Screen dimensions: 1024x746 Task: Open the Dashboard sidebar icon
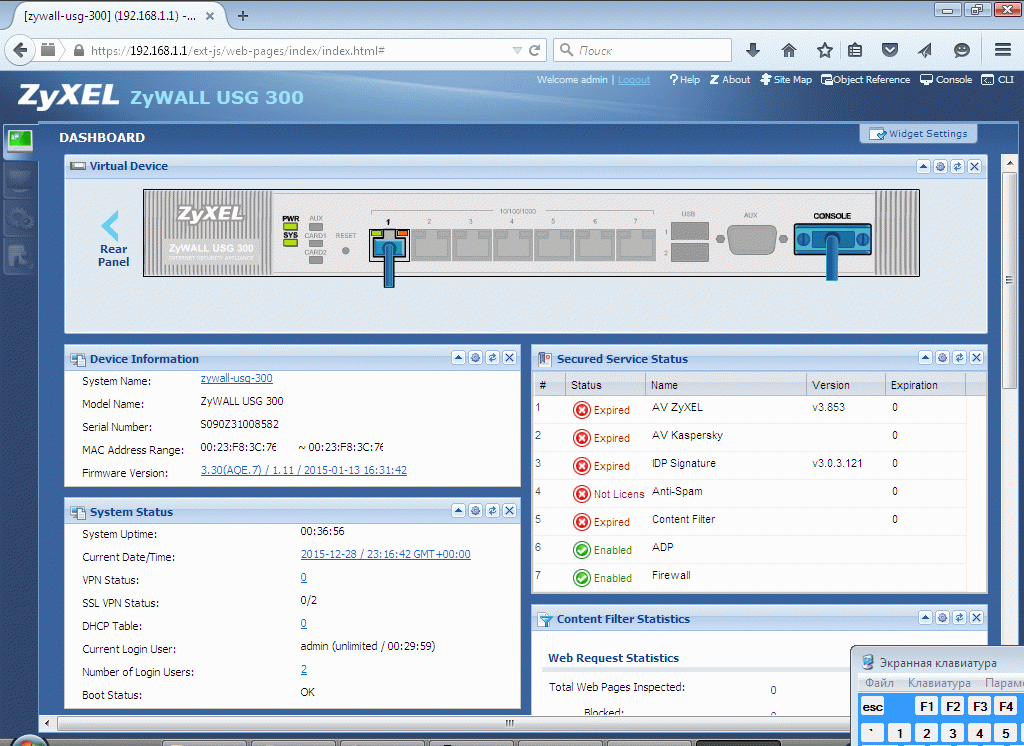[20, 141]
